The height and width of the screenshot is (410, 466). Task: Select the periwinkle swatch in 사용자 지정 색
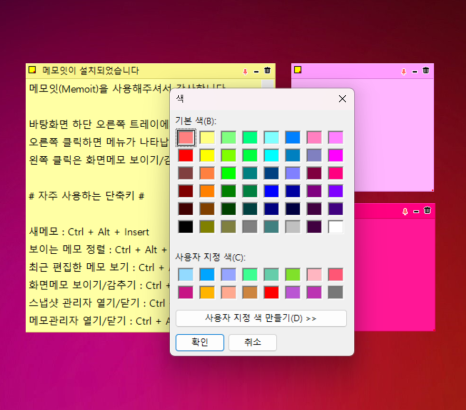[228, 274]
